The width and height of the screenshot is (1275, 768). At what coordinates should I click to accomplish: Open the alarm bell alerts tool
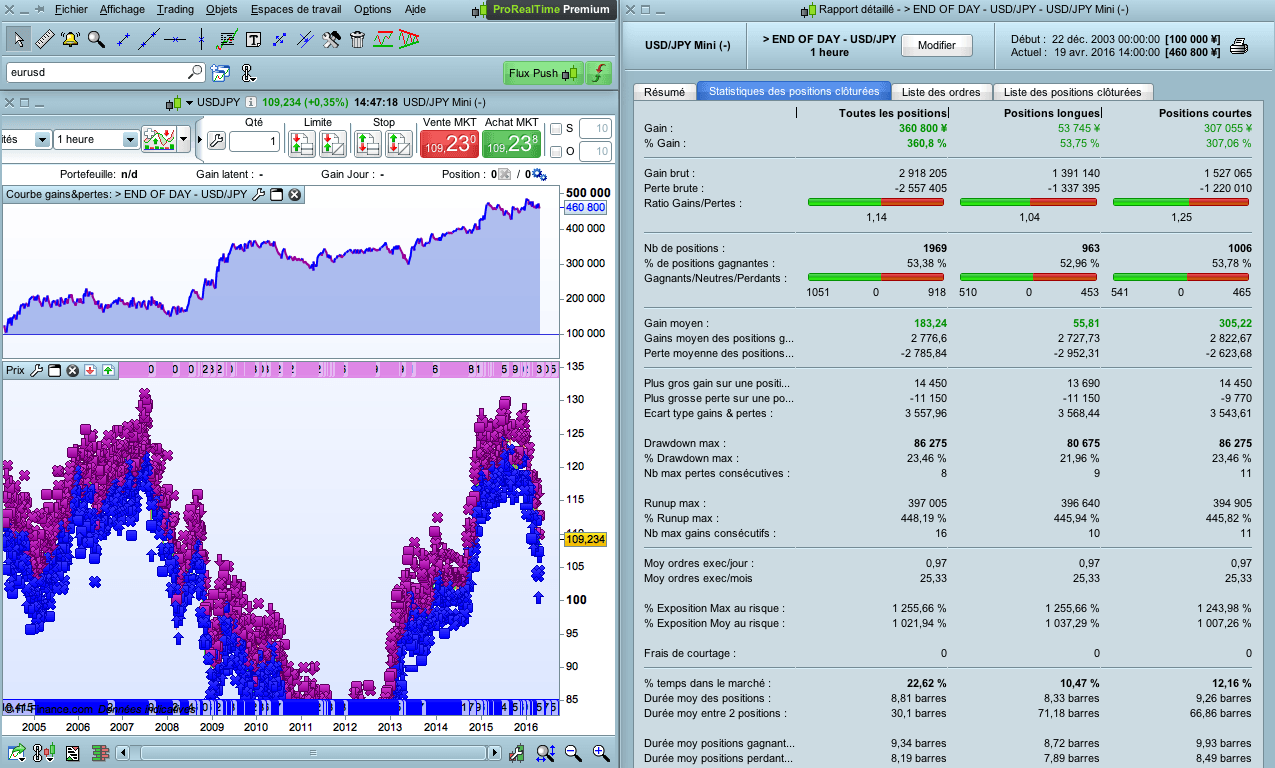[70, 40]
